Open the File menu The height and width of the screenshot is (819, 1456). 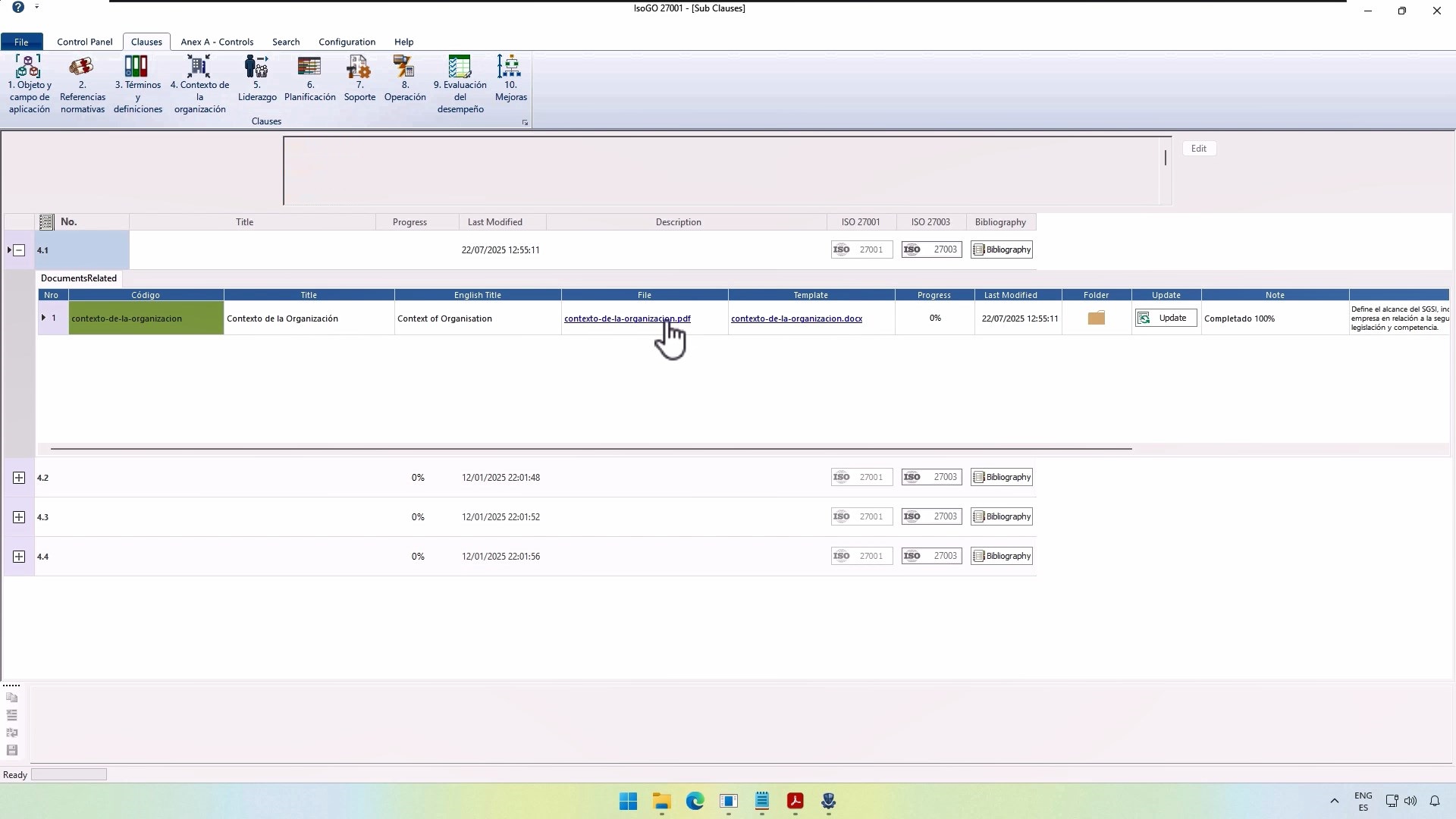(21, 42)
